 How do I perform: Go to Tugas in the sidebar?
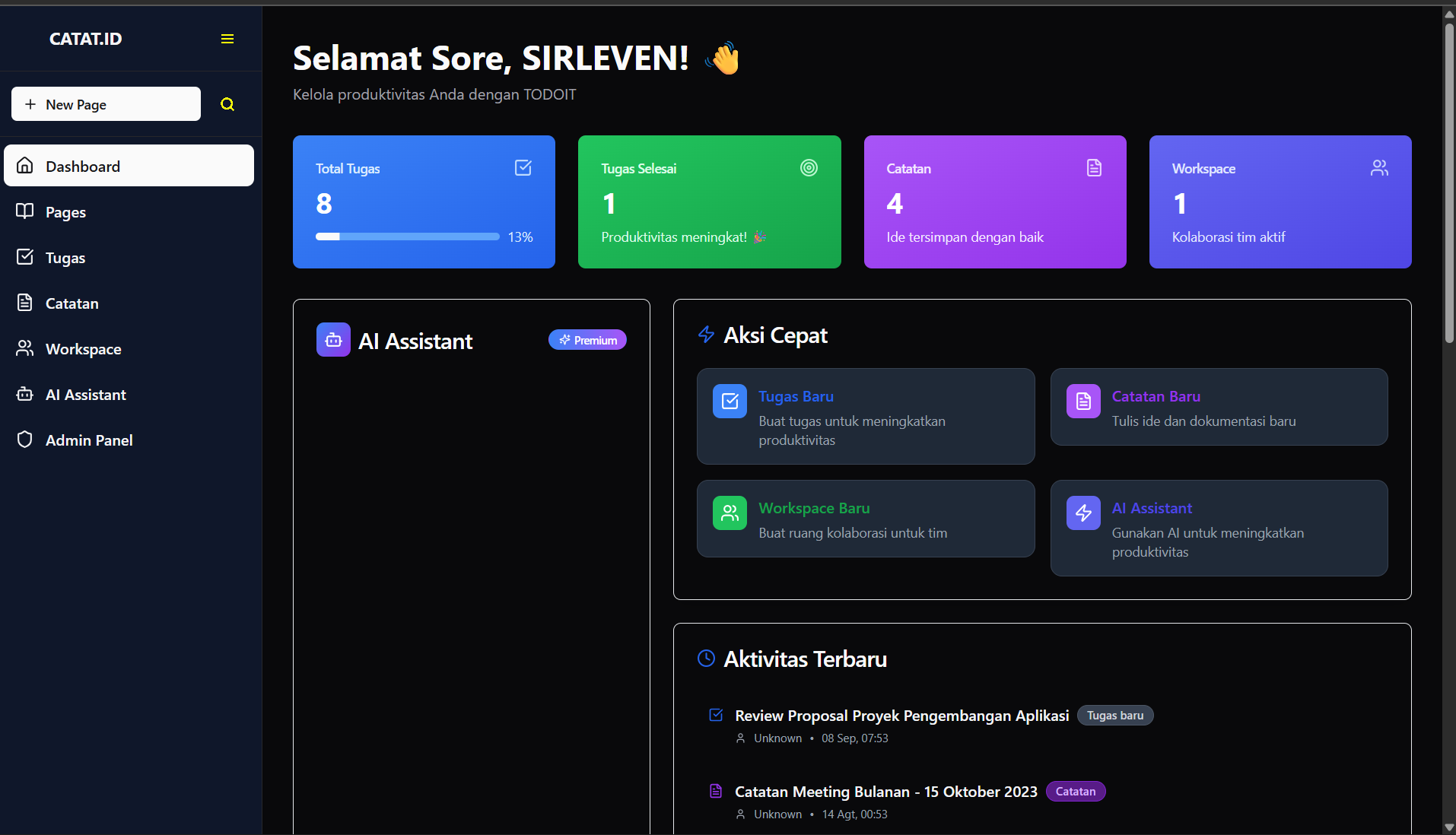tap(129, 257)
